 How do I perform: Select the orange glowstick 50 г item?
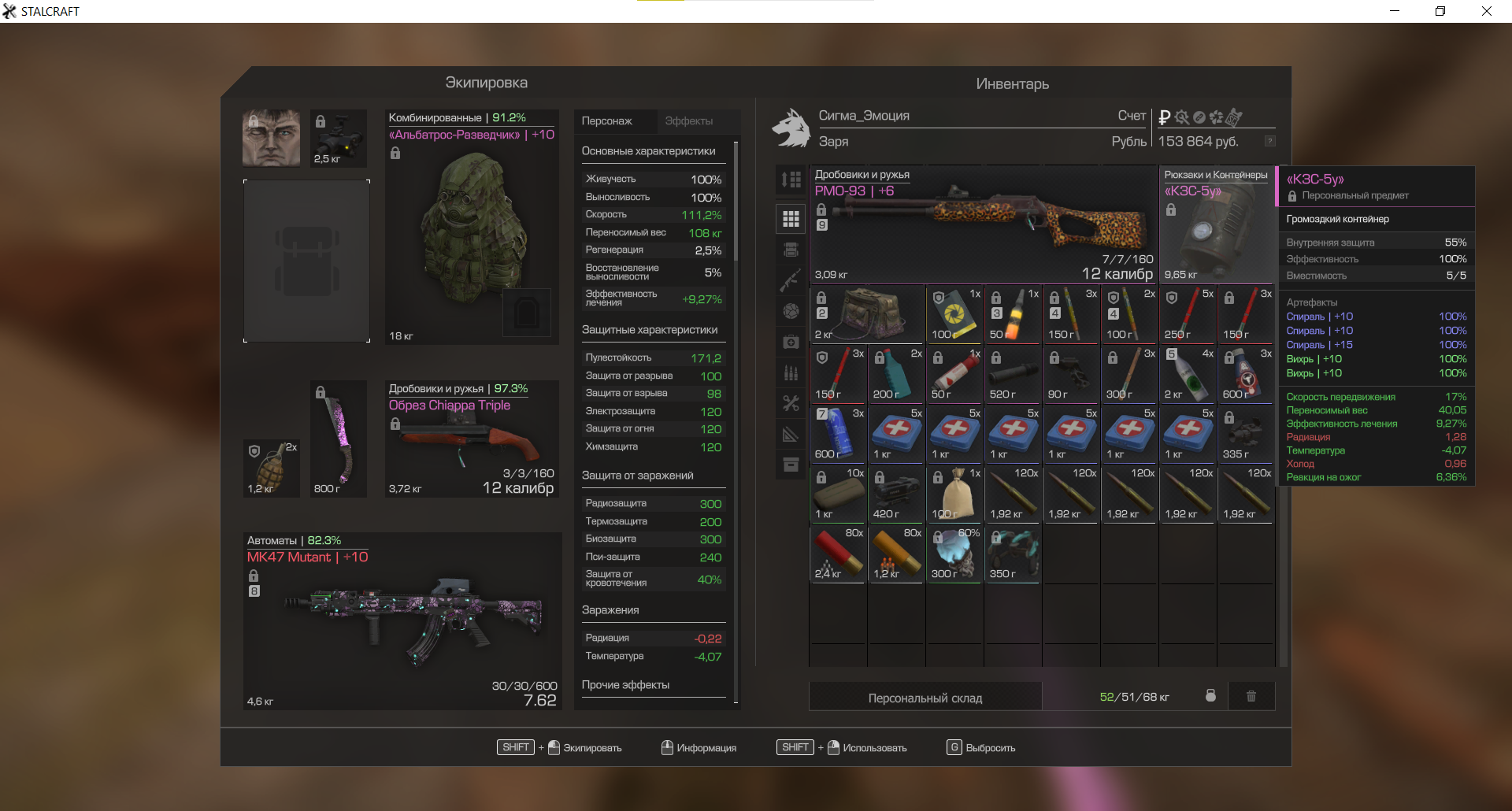click(1013, 314)
